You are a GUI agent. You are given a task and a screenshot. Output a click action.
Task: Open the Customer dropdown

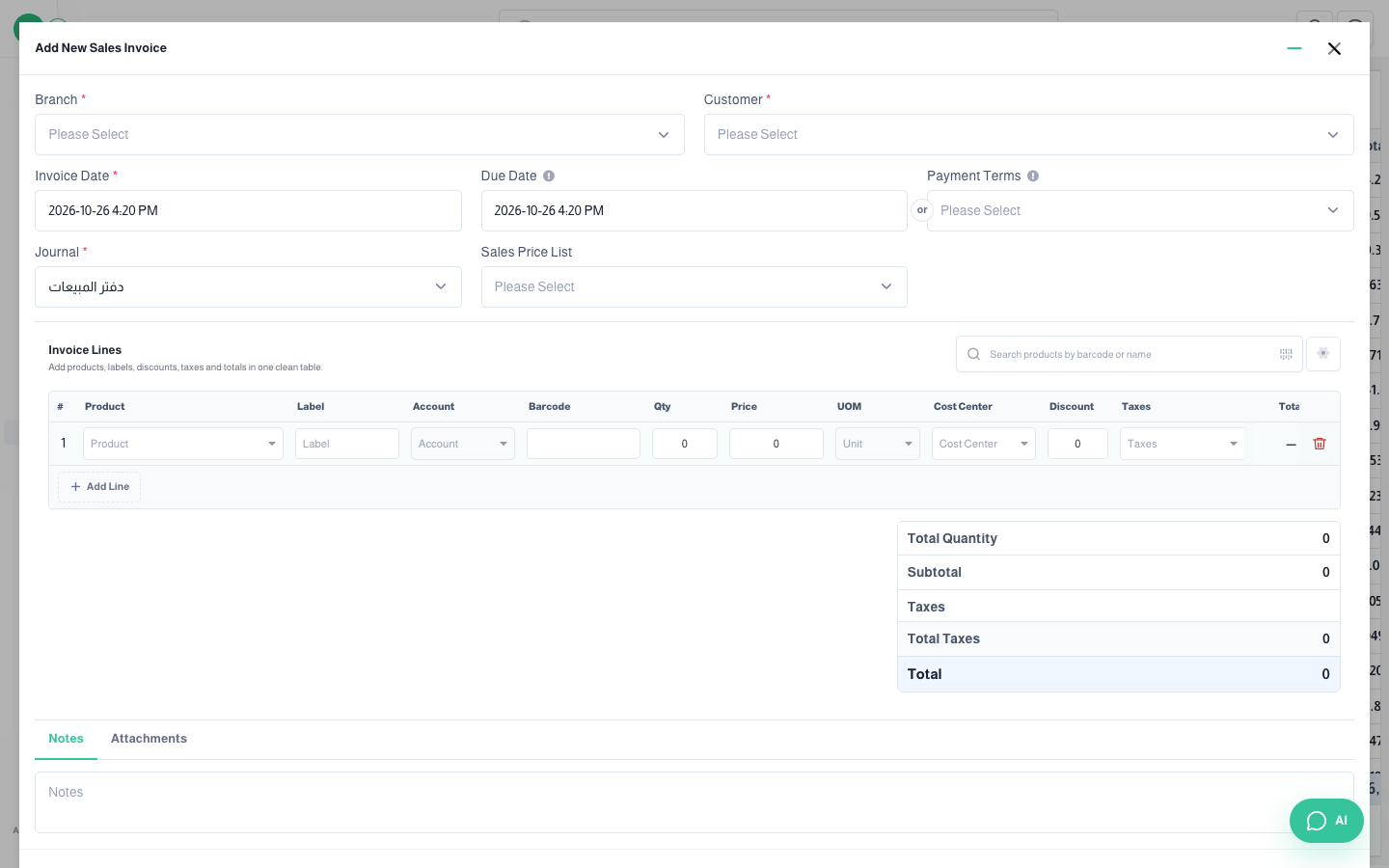coord(1029,135)
